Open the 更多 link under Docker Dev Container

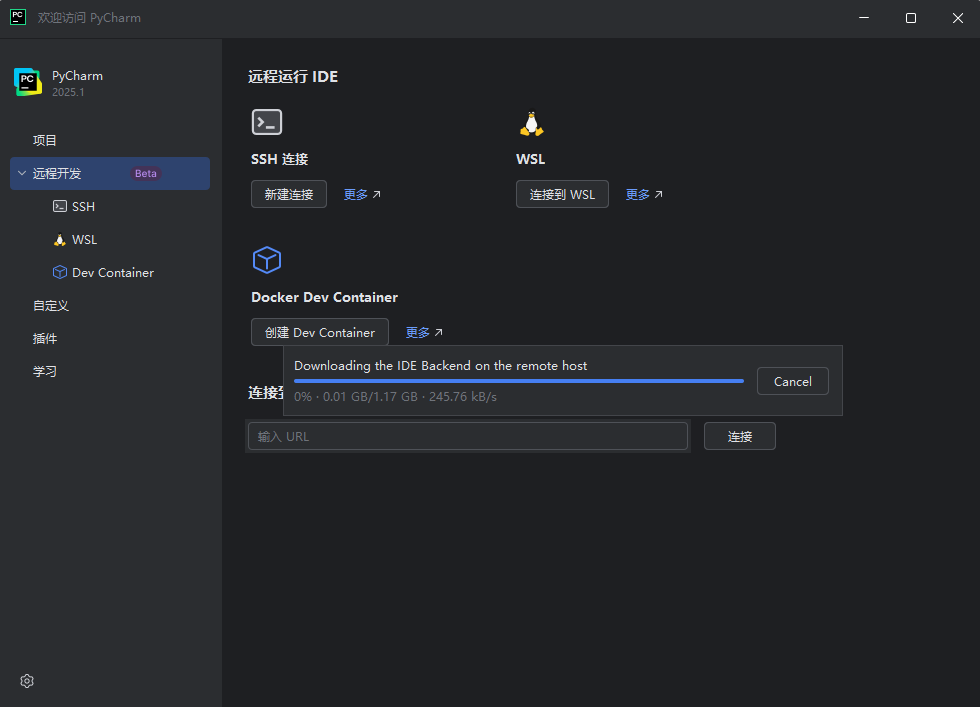418,333
